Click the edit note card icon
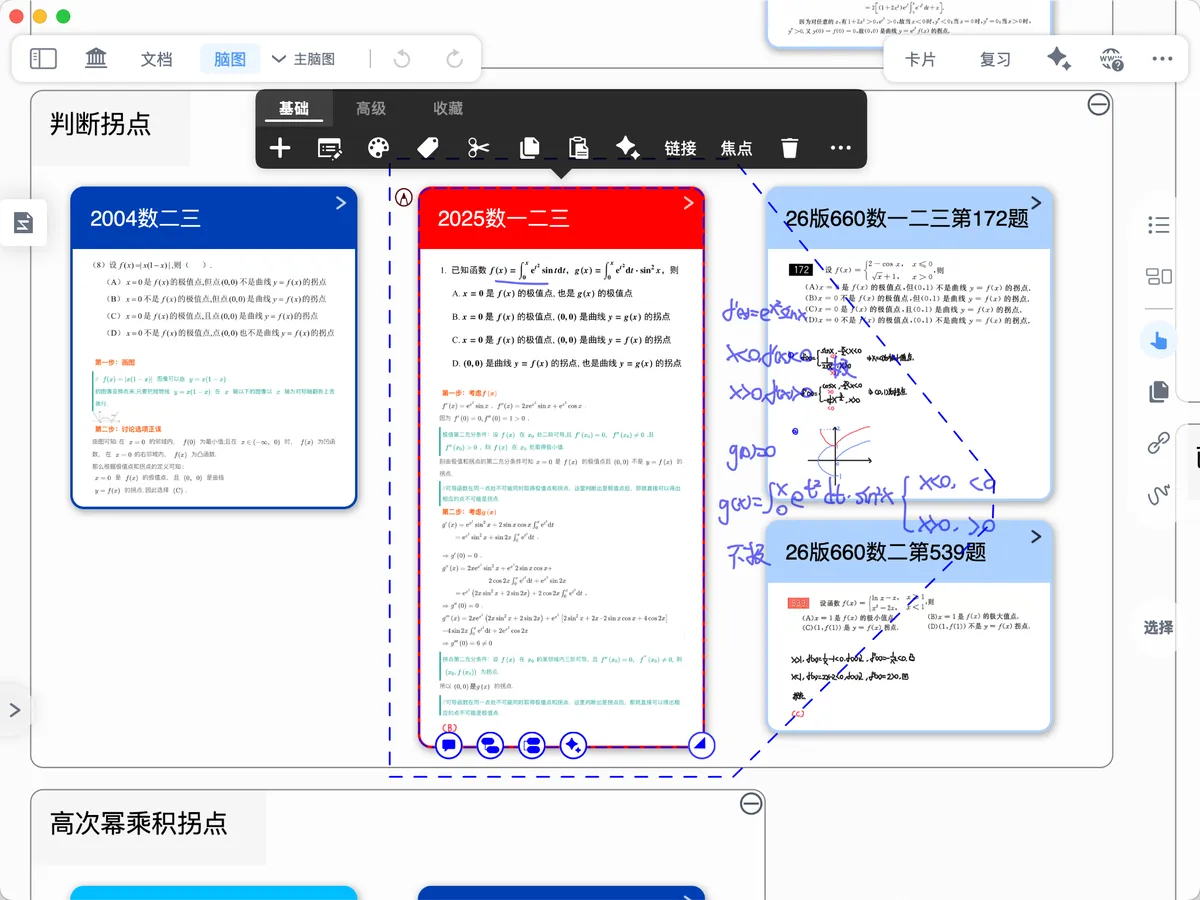The height and width of the screenshot is (900, 1200). pyautogui.click(x=330, y=148)
